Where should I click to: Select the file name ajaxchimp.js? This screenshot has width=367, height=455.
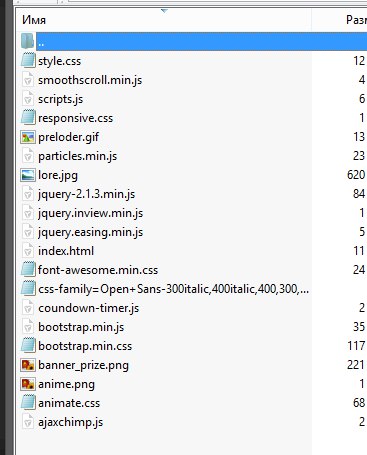(x=71, y=422)
